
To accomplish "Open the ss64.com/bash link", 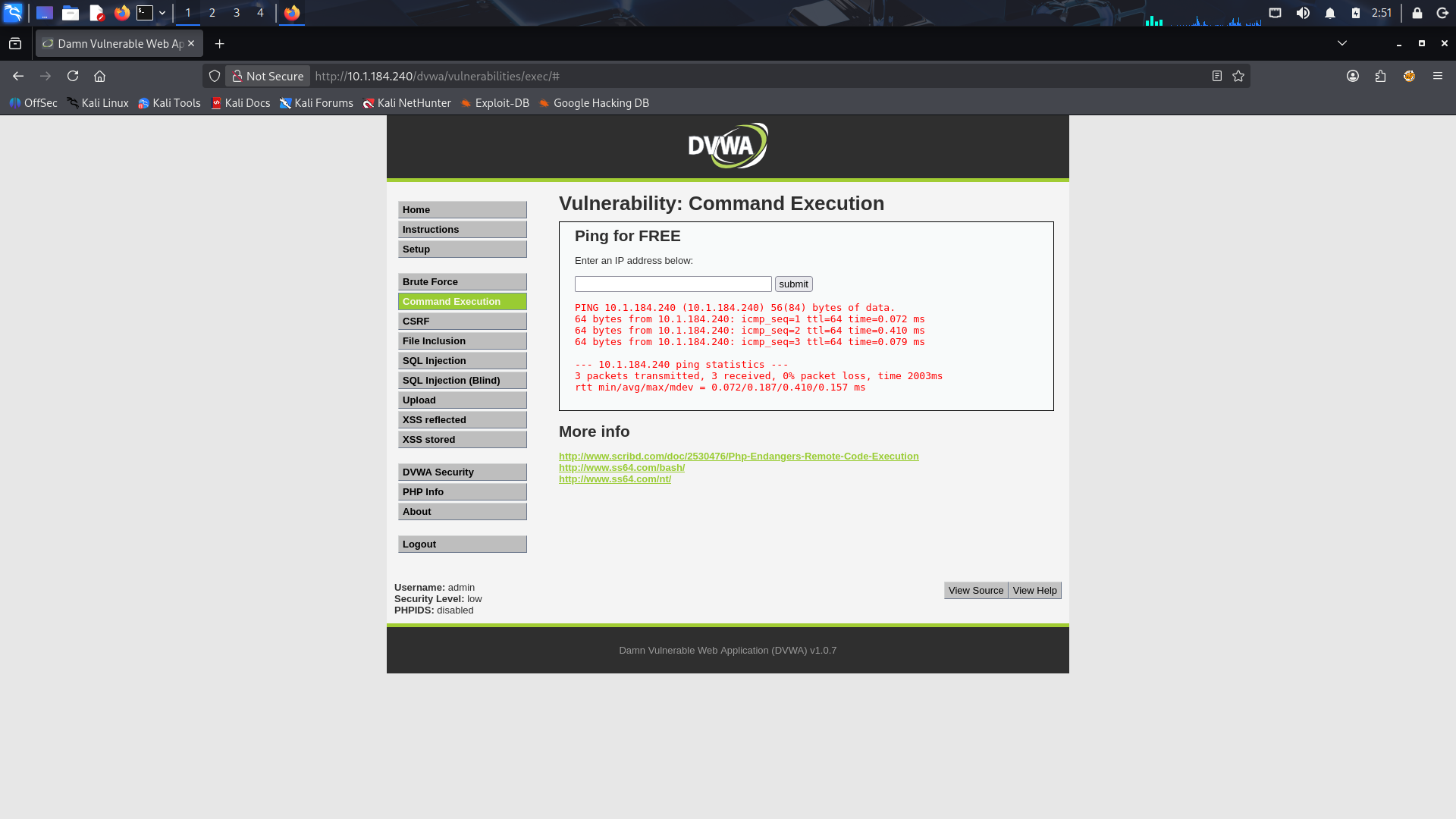I will pos(622,468).
